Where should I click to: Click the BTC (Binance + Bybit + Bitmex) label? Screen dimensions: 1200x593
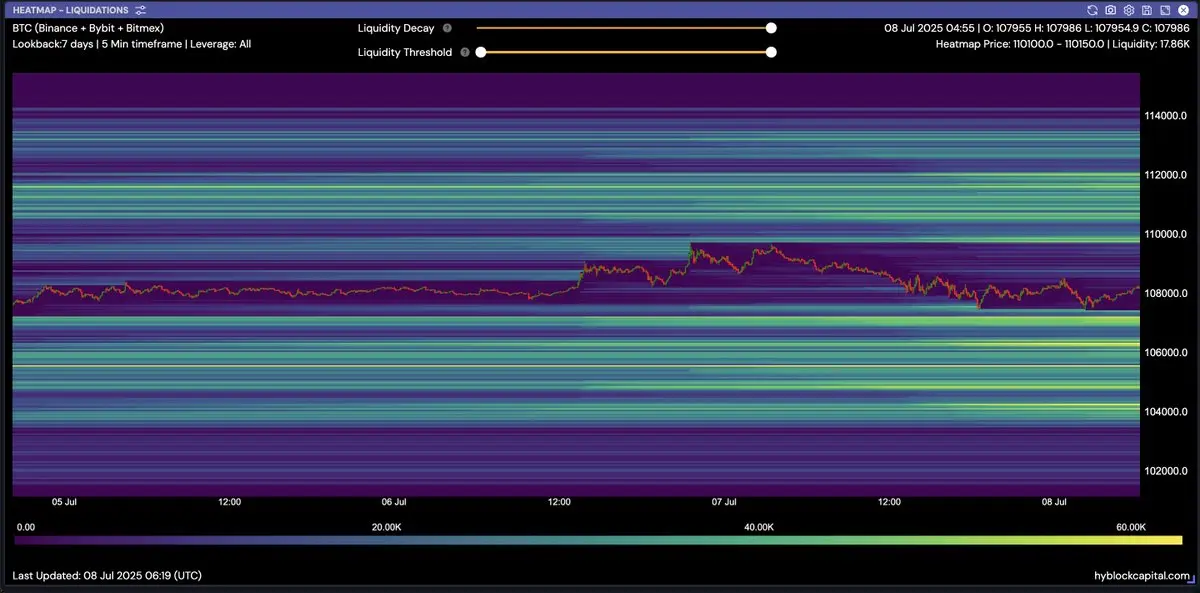point(88,28)
